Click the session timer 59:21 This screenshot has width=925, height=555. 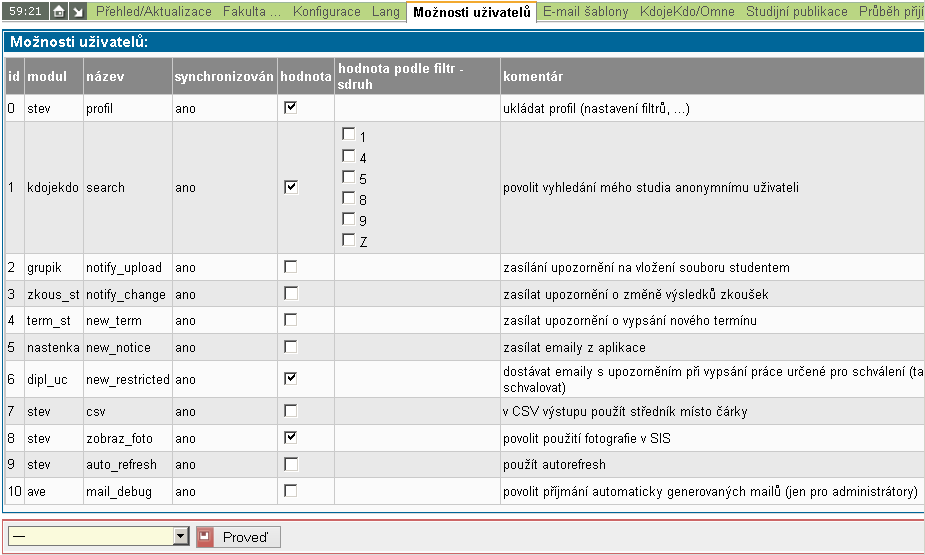pyautogui.click(x=24, y=11)
